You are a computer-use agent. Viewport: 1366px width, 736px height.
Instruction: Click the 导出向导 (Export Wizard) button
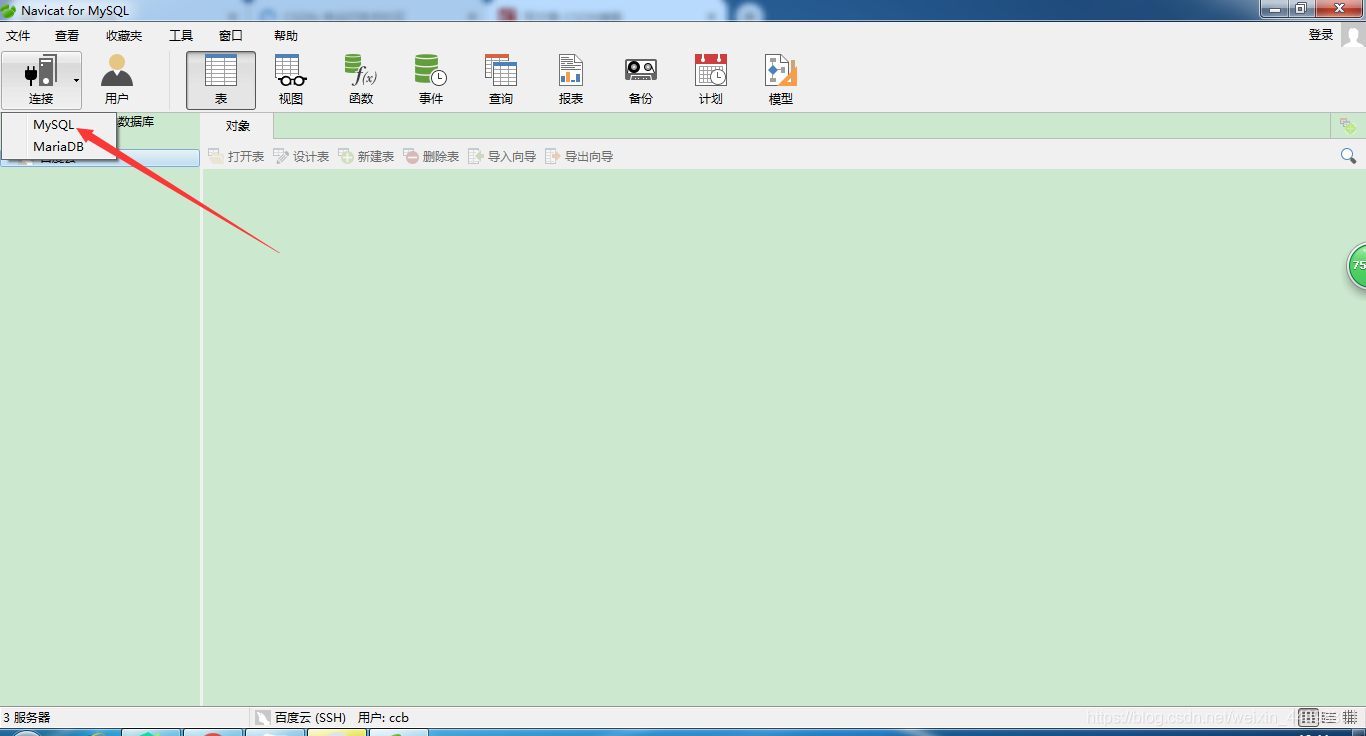pyautogui.click(x=579, y=157)
